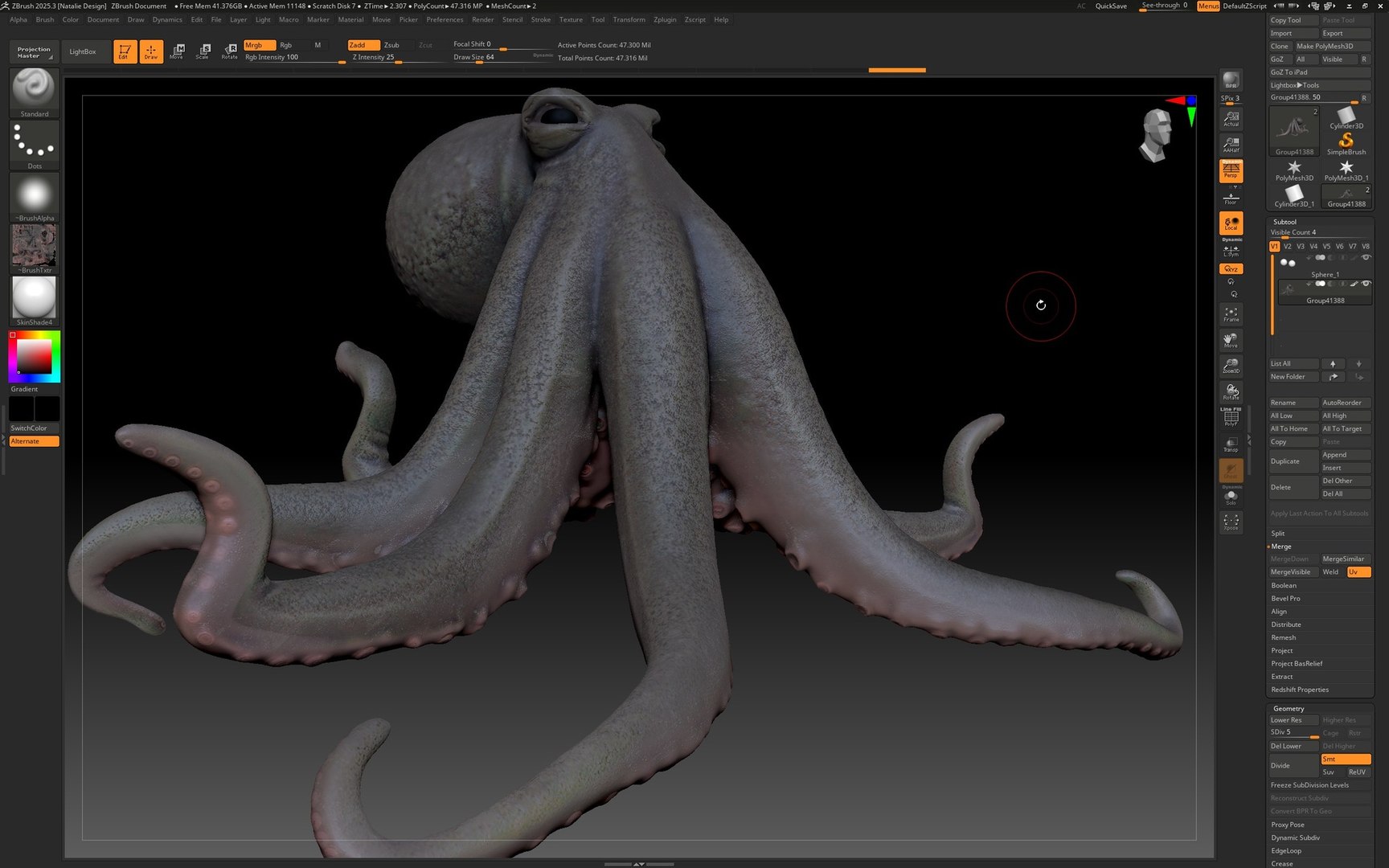This screenshot has height=868, width=1389.
Task: Click the camera head orientation icon
Action: coord(1156,136)
